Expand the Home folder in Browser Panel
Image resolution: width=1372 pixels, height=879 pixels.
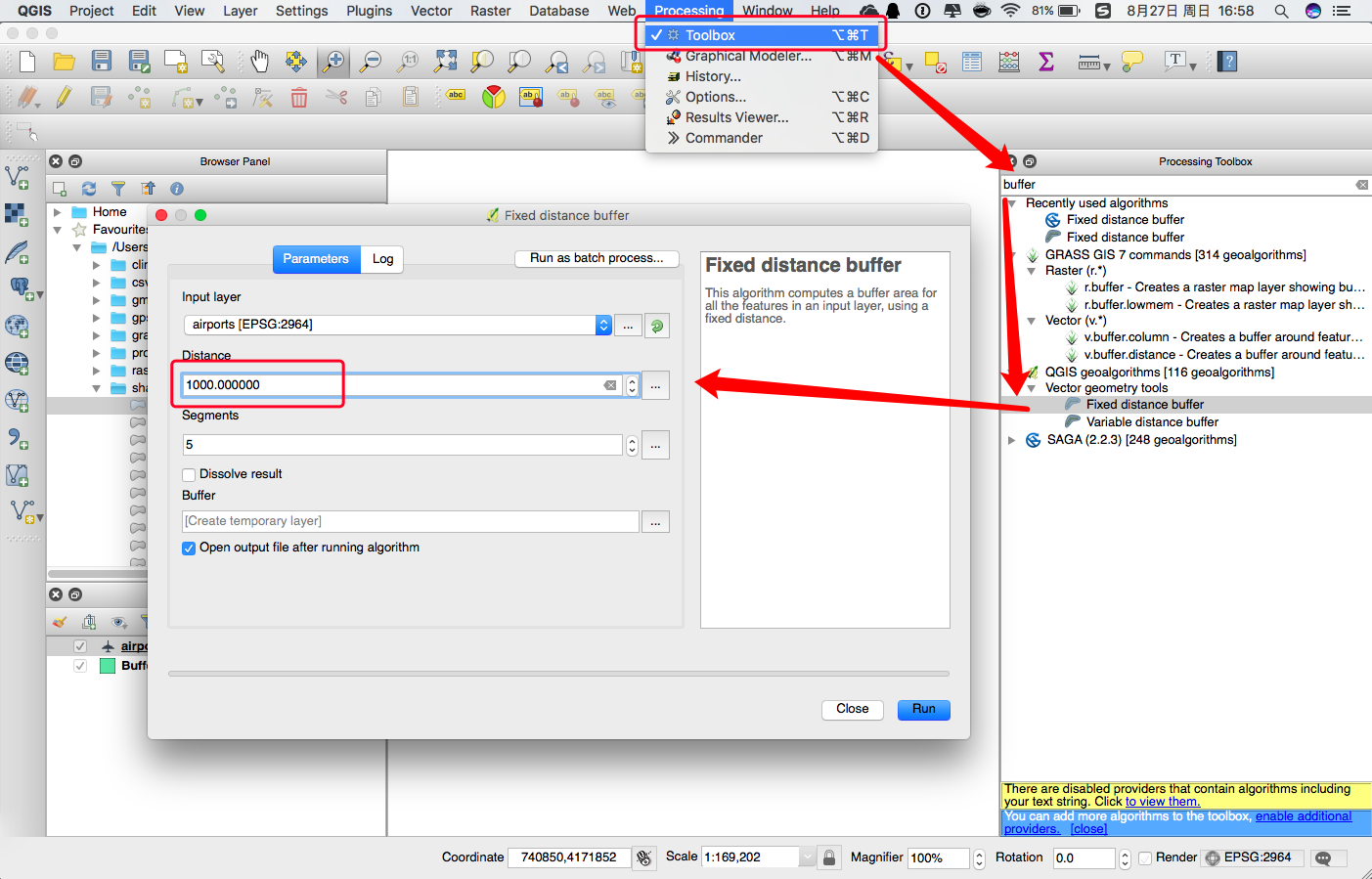click(57, 212)
